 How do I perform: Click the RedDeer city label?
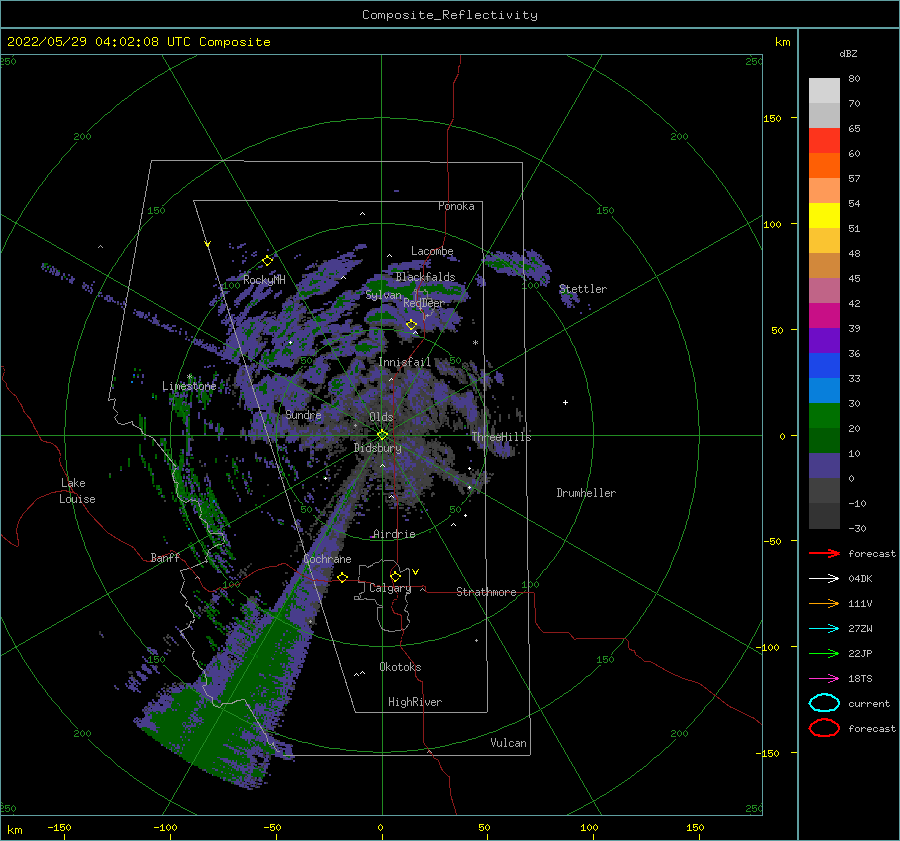(x=424, y=303)
